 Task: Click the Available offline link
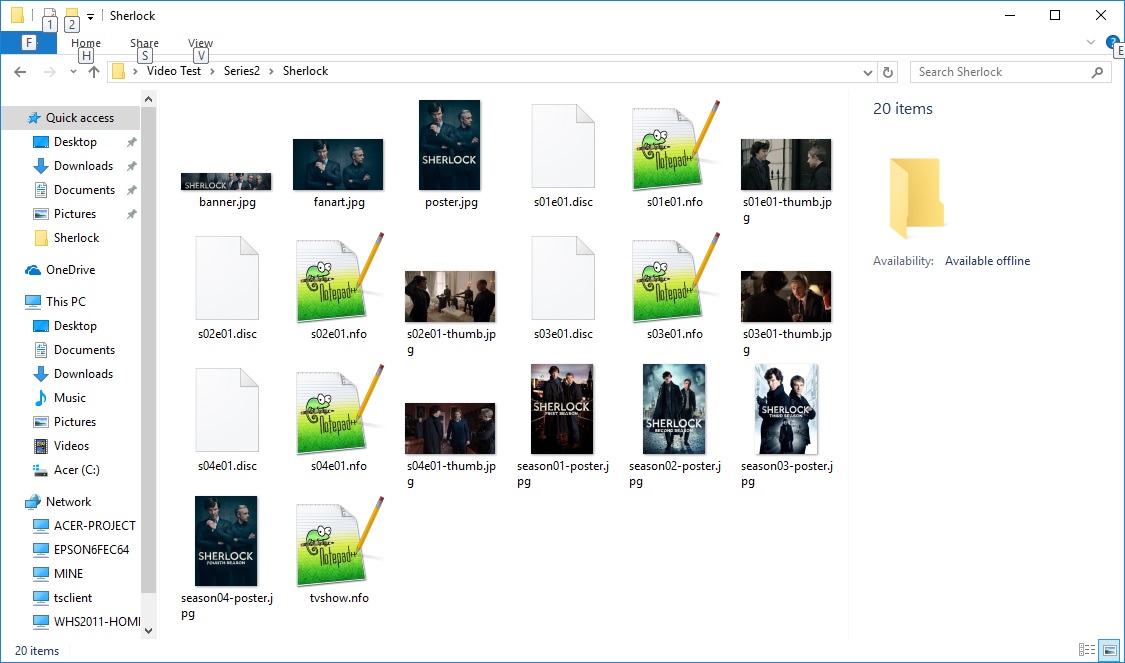point(987,260)
